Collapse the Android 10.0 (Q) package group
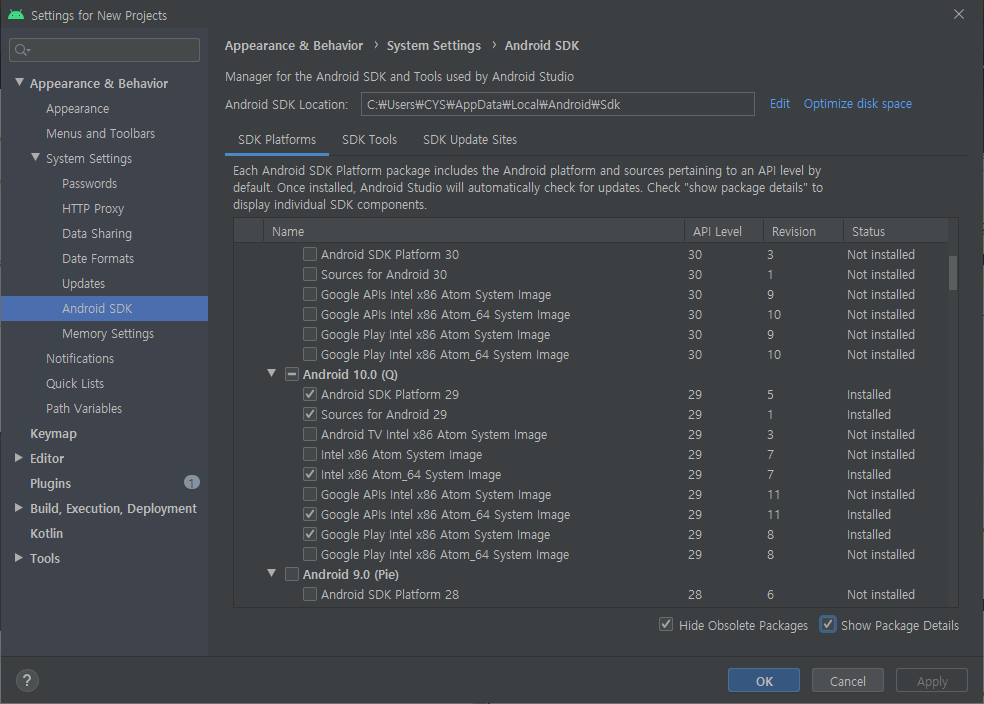Image resolution: width=984 pixels, height=704 pixels. tap(272, 373)
